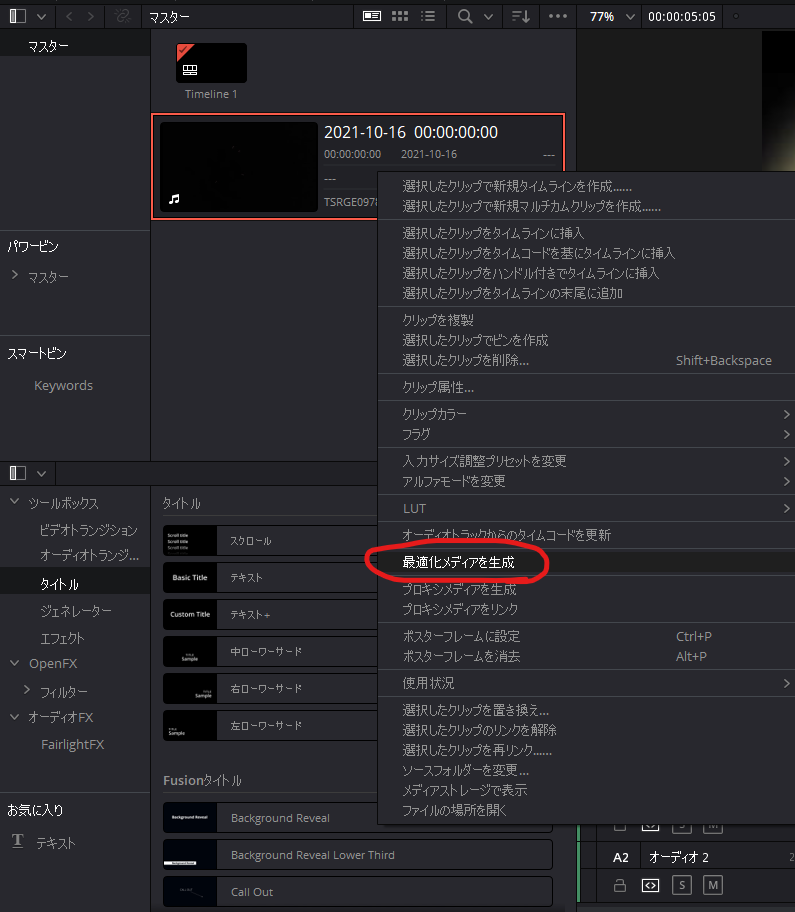
Task: Switch media pool to thumbnail grid view
Action: (x=400, y=16)
